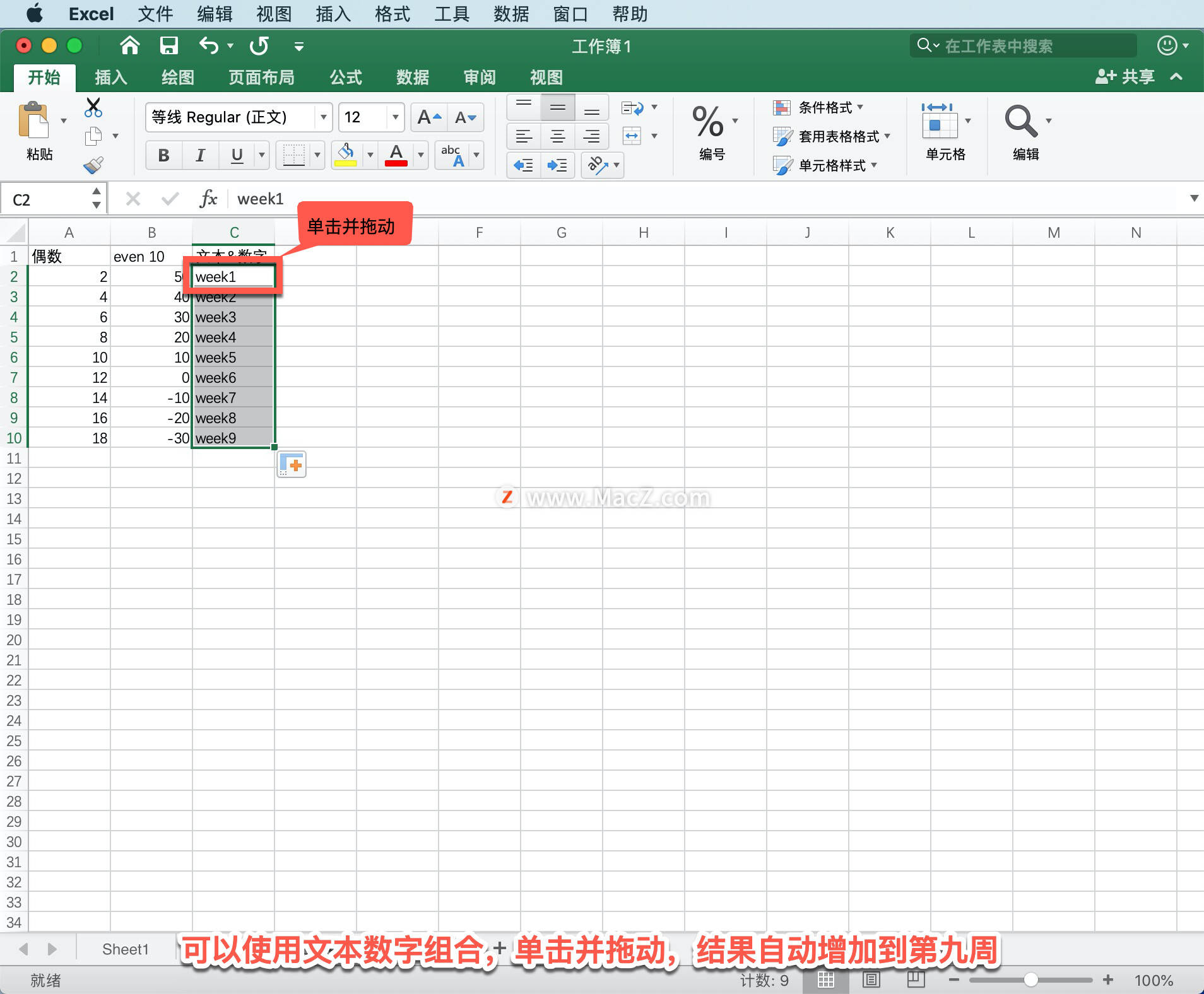Apply the yellow fill color
The height and width of the screenshot is (994, 1204).
click(346, 155)
